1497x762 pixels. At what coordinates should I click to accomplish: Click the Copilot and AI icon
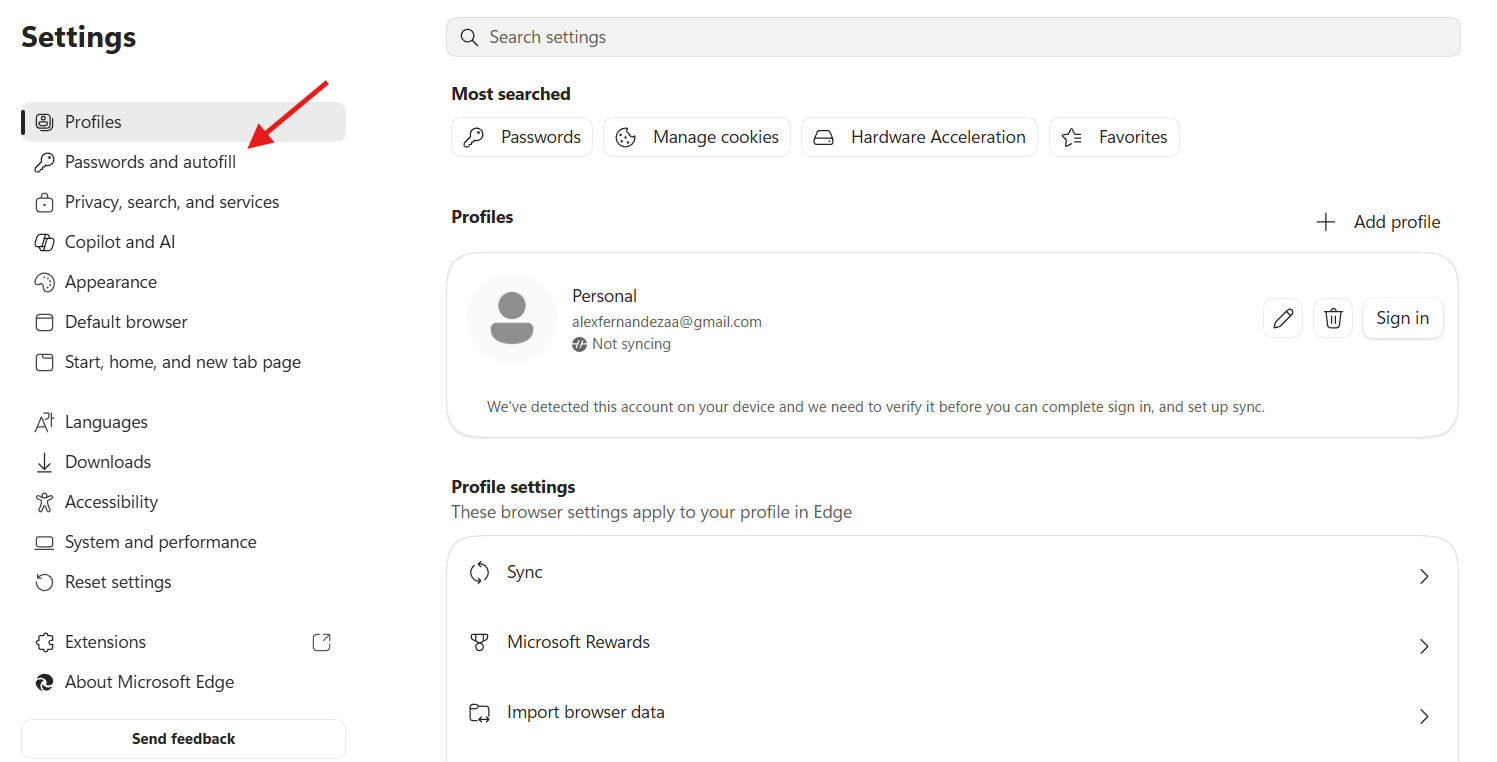coord(44,242)
